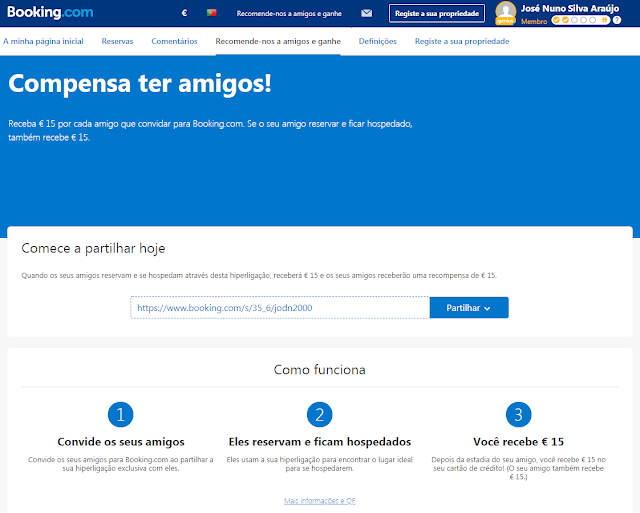Open the Reservas tab
The image size is (640, 513).
(x=118, y=41)
